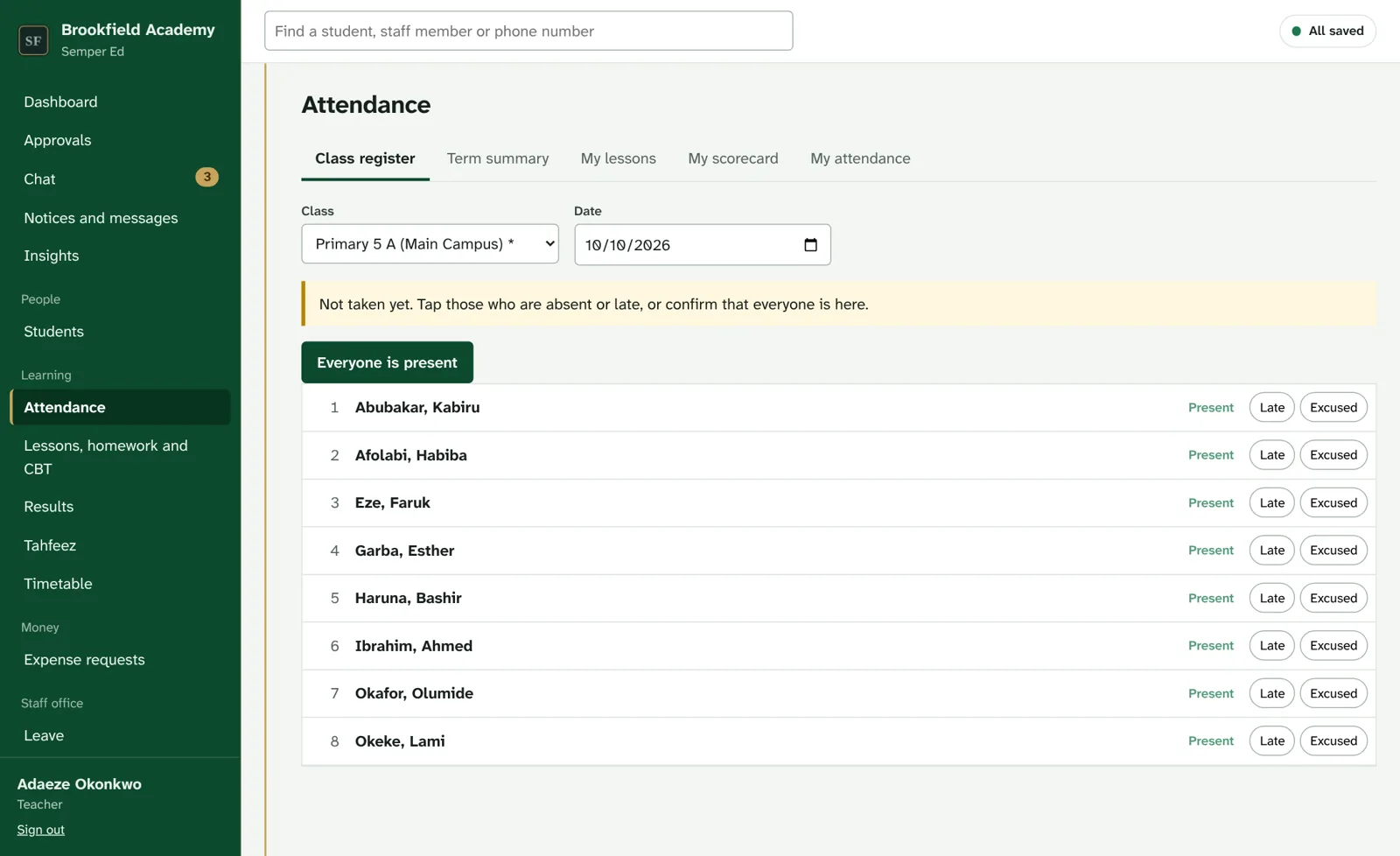
Task: Click student name Afolabi, Habiba
Action: click(411, 455)
